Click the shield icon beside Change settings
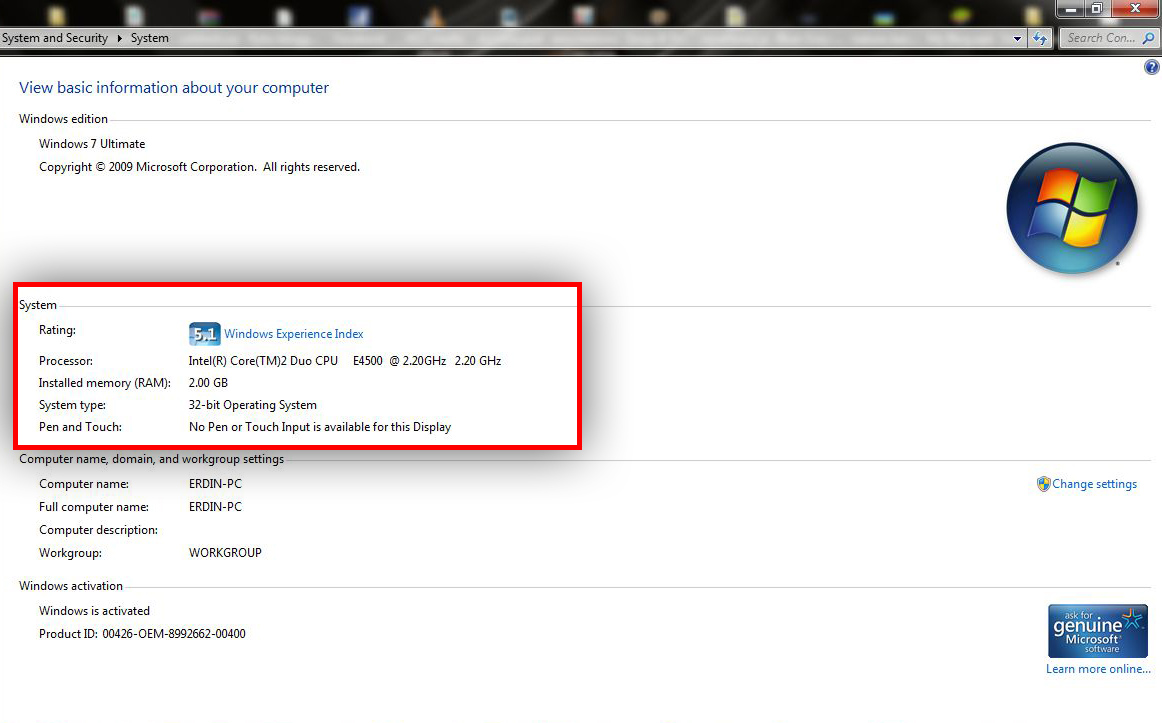The height and width of the screenshot is (723, 1162). [1043, 484]
